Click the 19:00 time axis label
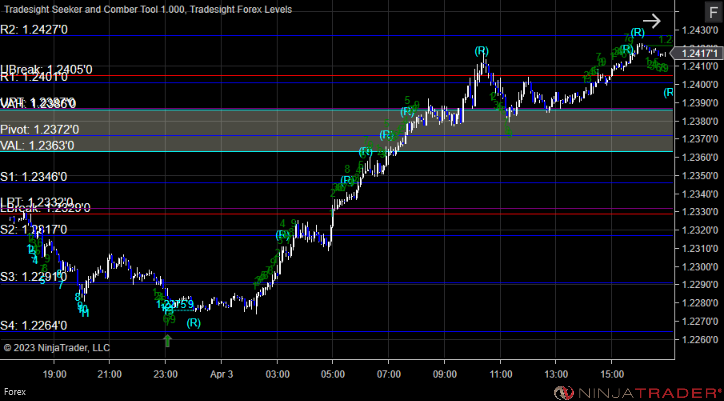The height and width of the screenshot is (401, 724). click(54, 374)
